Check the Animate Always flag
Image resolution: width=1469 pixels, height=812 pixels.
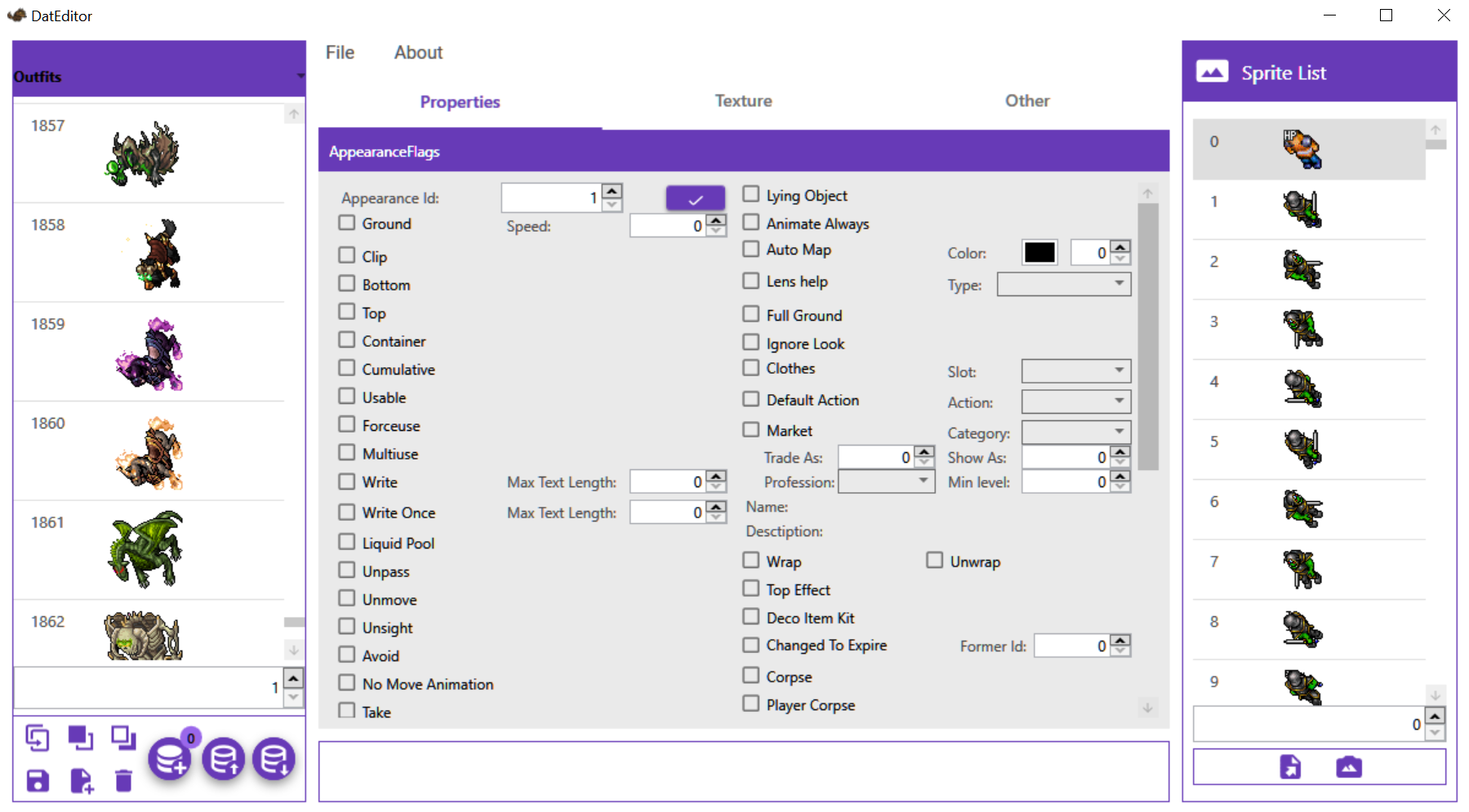pos(751,222)
